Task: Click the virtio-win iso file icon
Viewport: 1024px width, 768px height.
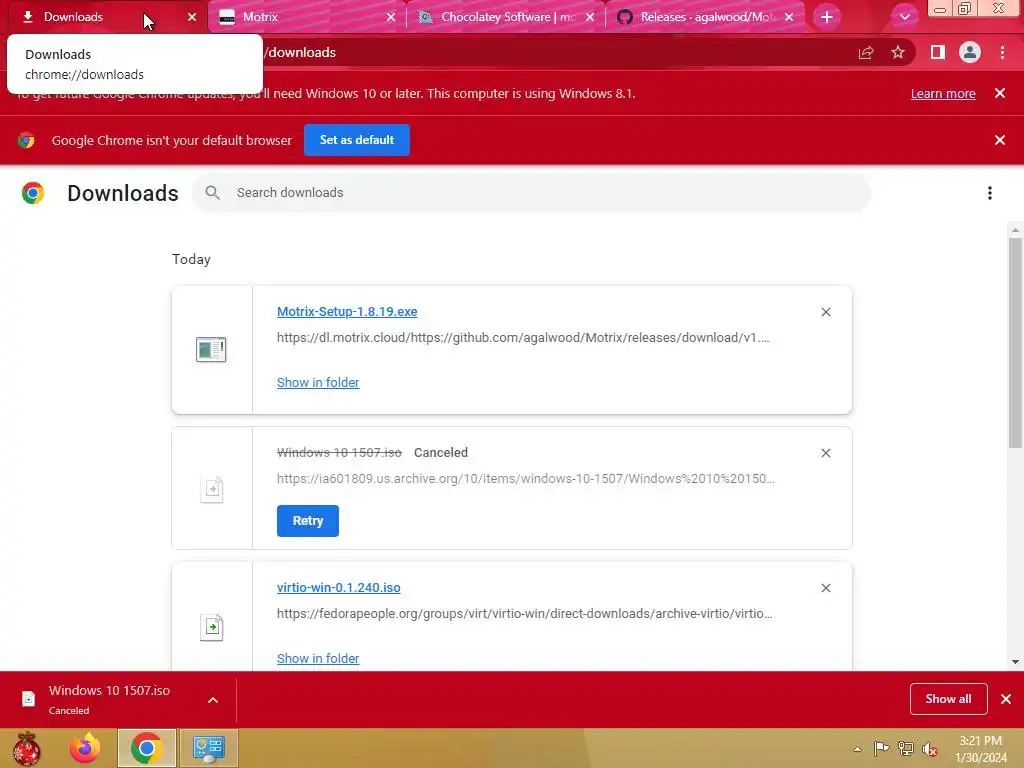Action: pyautogui.click(x=212, y=628)
